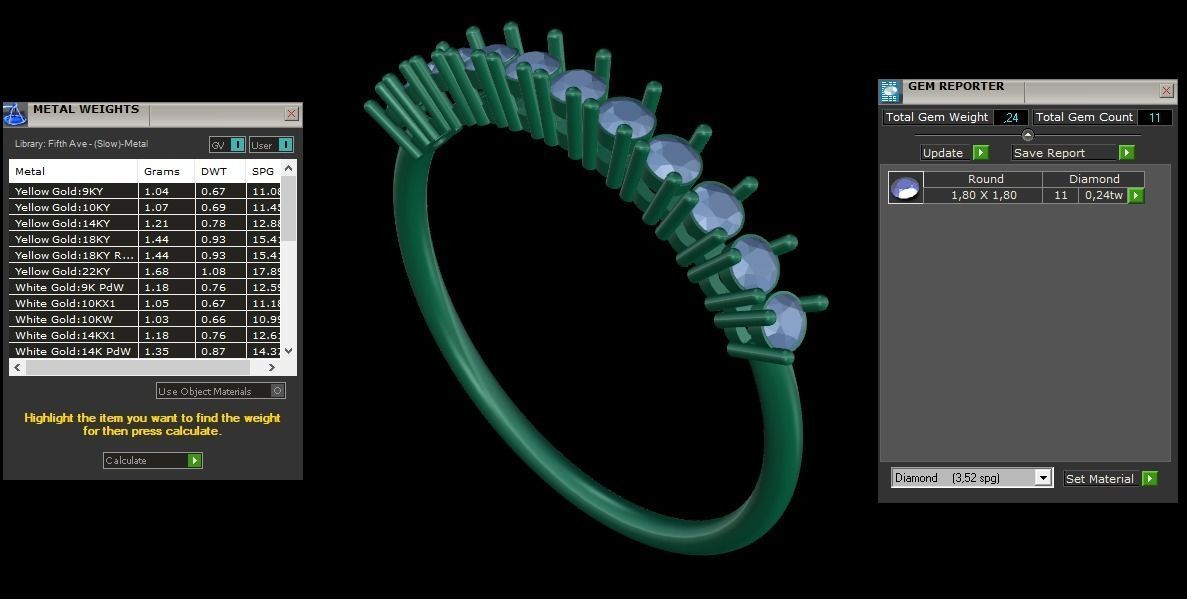The height and width of the screenshot is (599, 1187).
Task: Select the Yellow Gold:18KY row
Action: (x=145, y=239)
